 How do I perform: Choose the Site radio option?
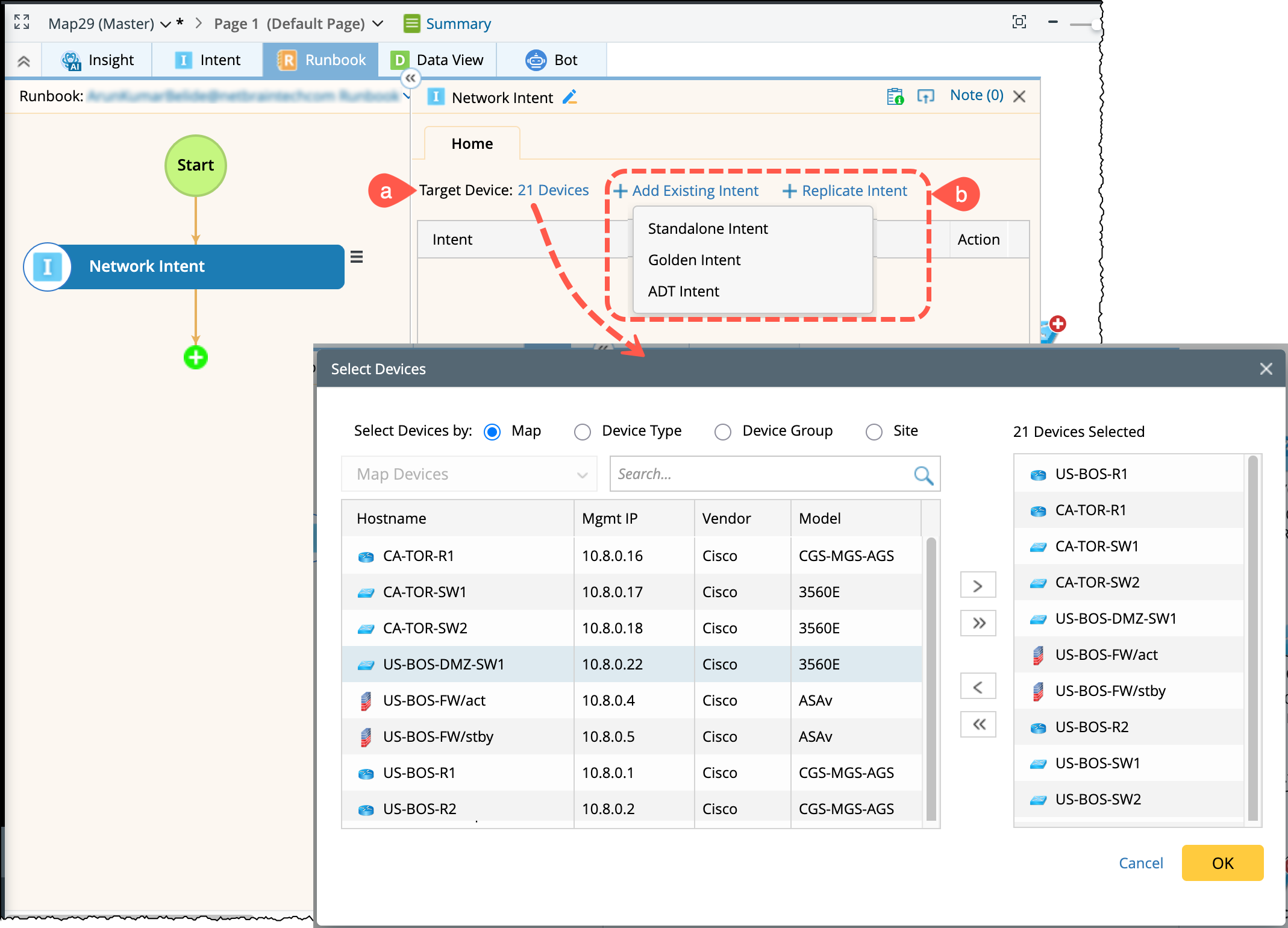point(874,432)
